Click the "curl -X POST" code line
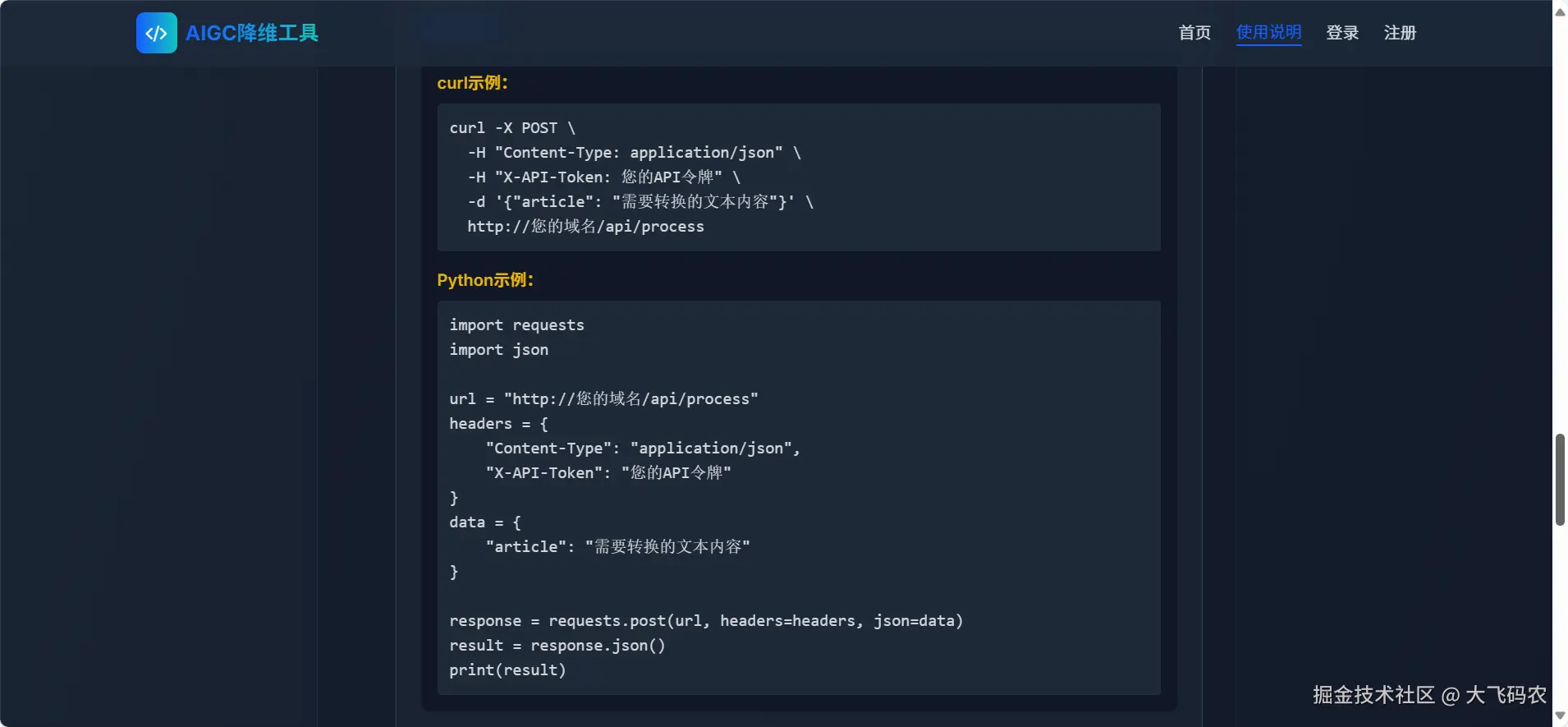The width and height of the screenshot is (1568, 727). coord(512,128)
